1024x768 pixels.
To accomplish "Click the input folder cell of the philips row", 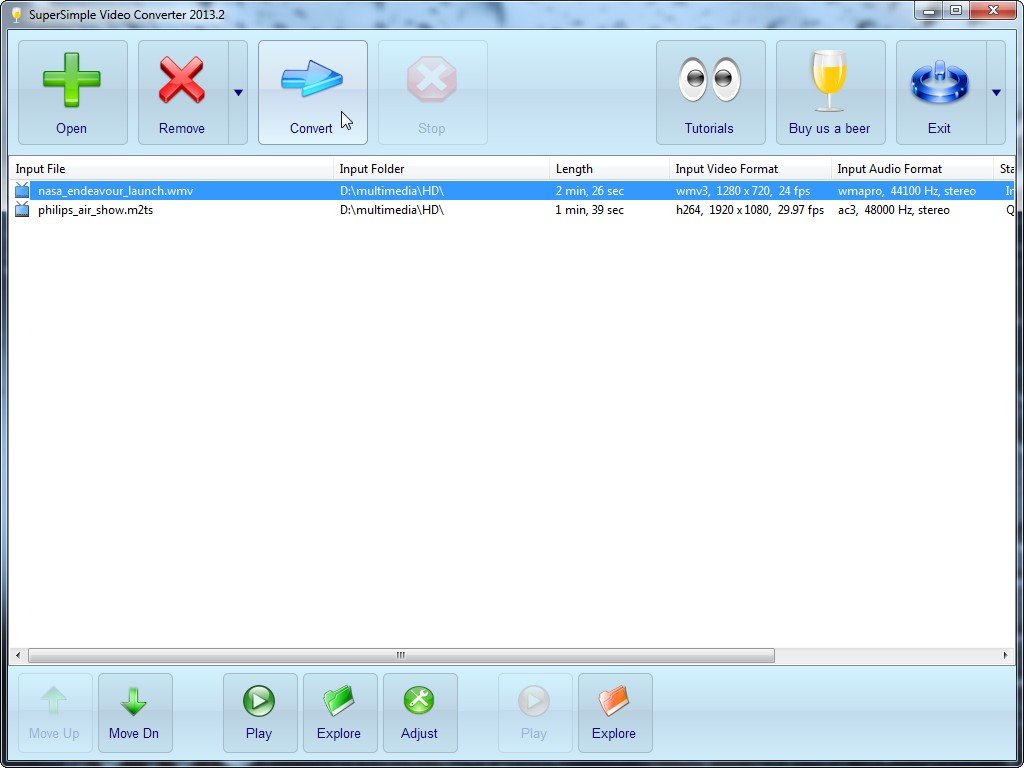I will pos(392,210).
